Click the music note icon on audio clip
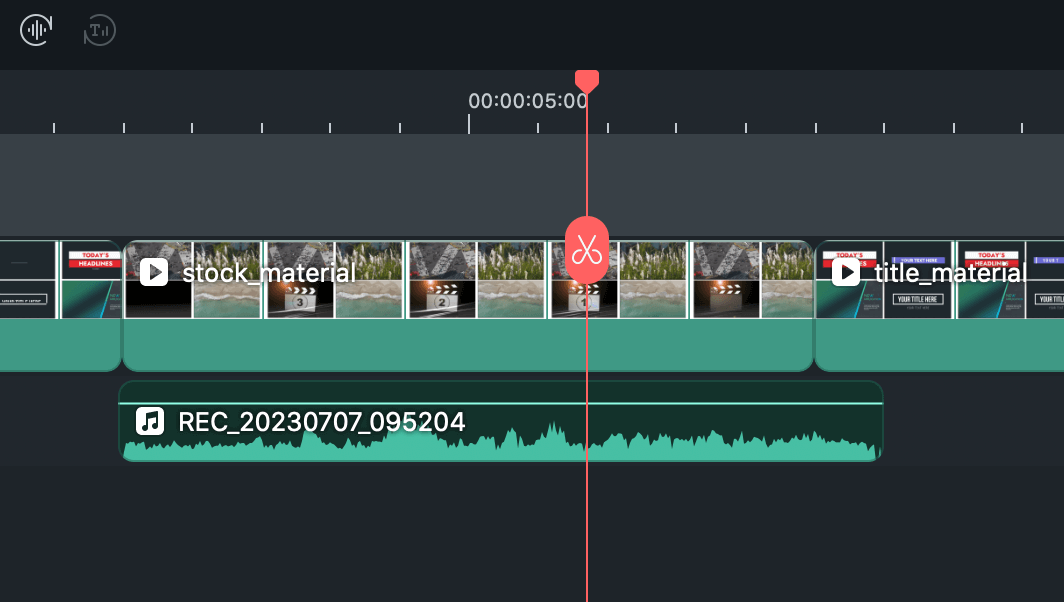The width and height of the screenshot is (1064, 602). (150, 421)
